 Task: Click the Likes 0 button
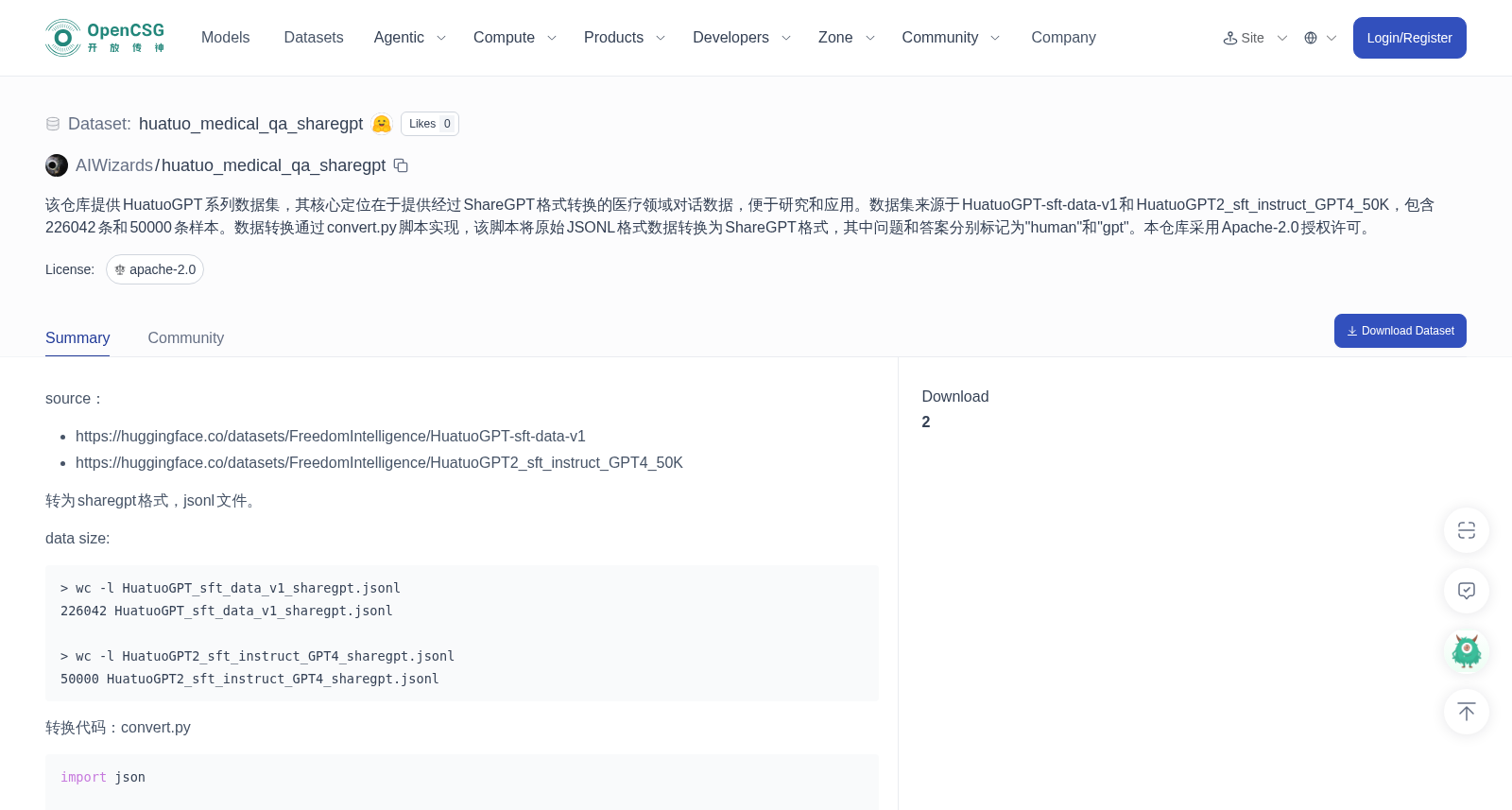coord(430,124)
